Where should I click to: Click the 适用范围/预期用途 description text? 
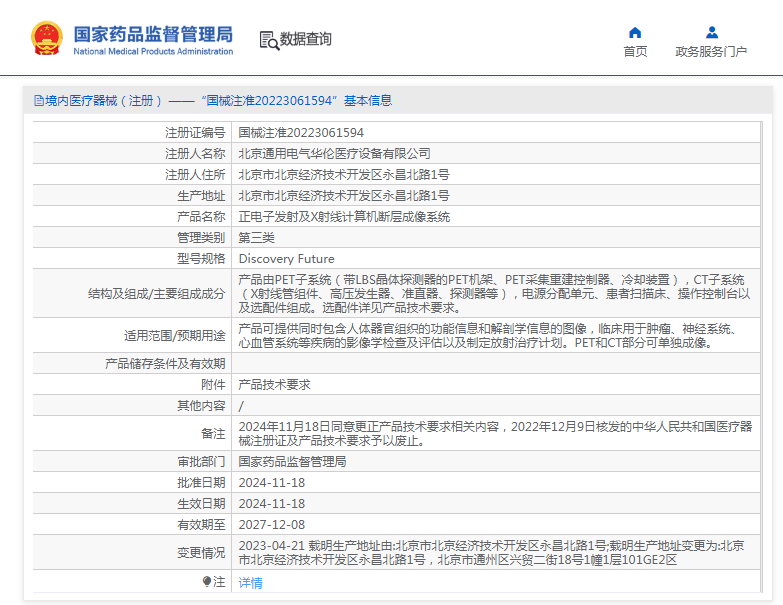487,335
